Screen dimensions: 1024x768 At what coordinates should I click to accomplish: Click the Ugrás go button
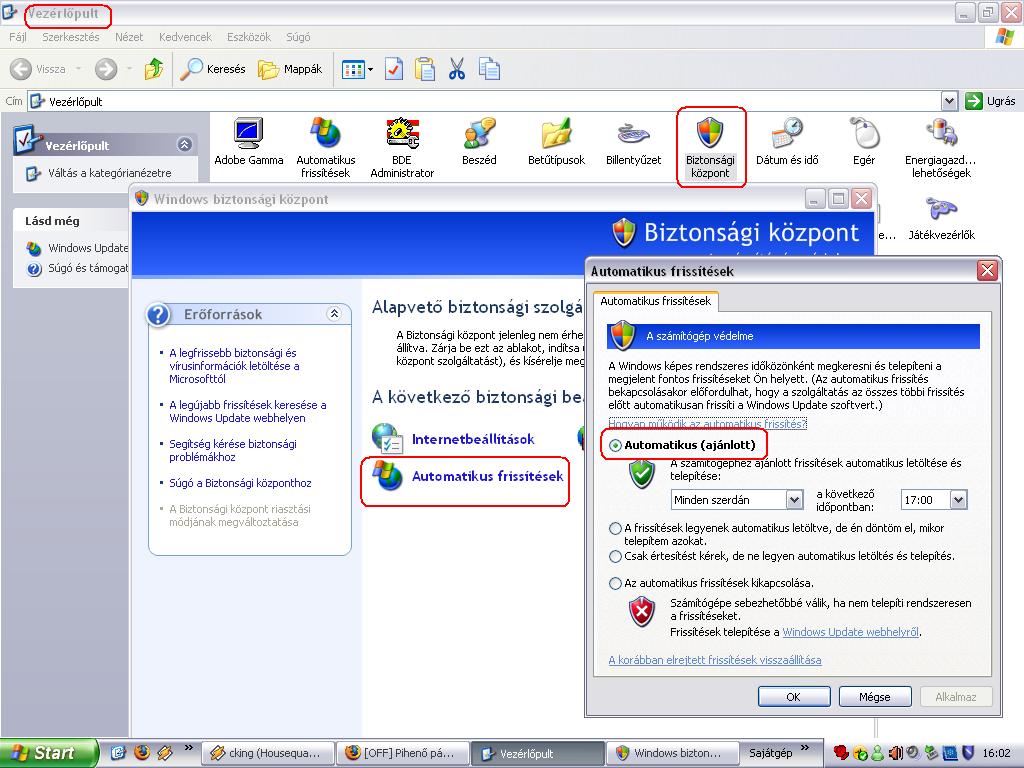(x=990, y=101)
